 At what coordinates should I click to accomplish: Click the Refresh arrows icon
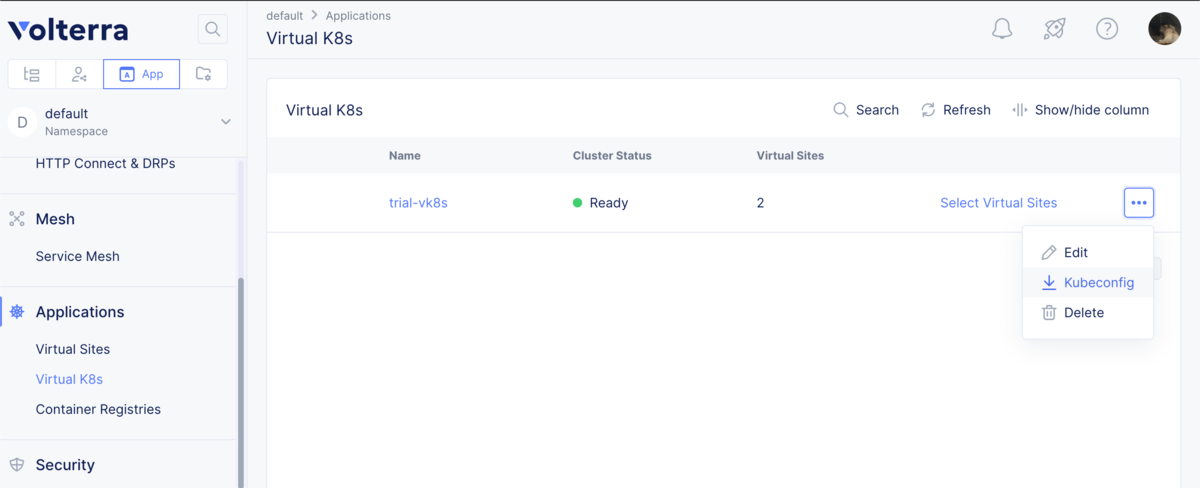928,110
